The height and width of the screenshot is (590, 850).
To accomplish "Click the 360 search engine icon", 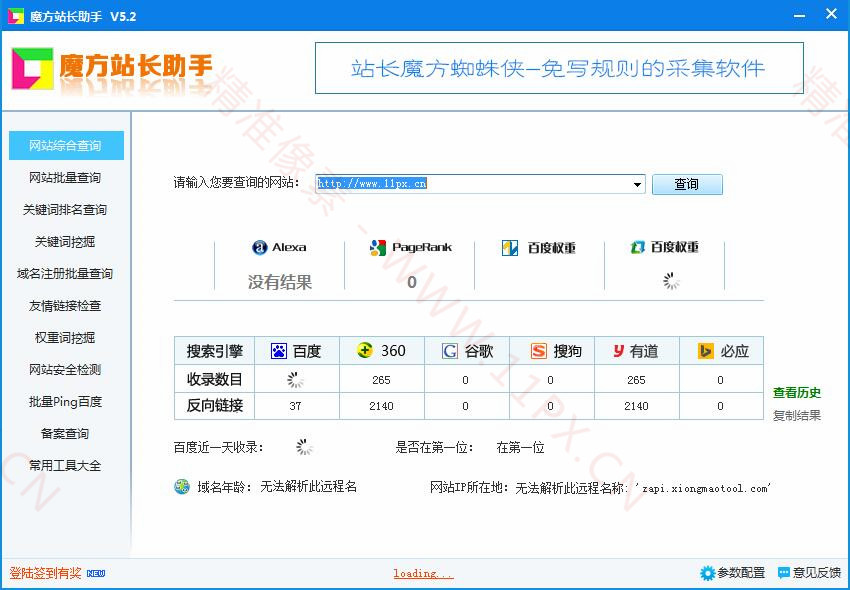I will pos(365,351).
